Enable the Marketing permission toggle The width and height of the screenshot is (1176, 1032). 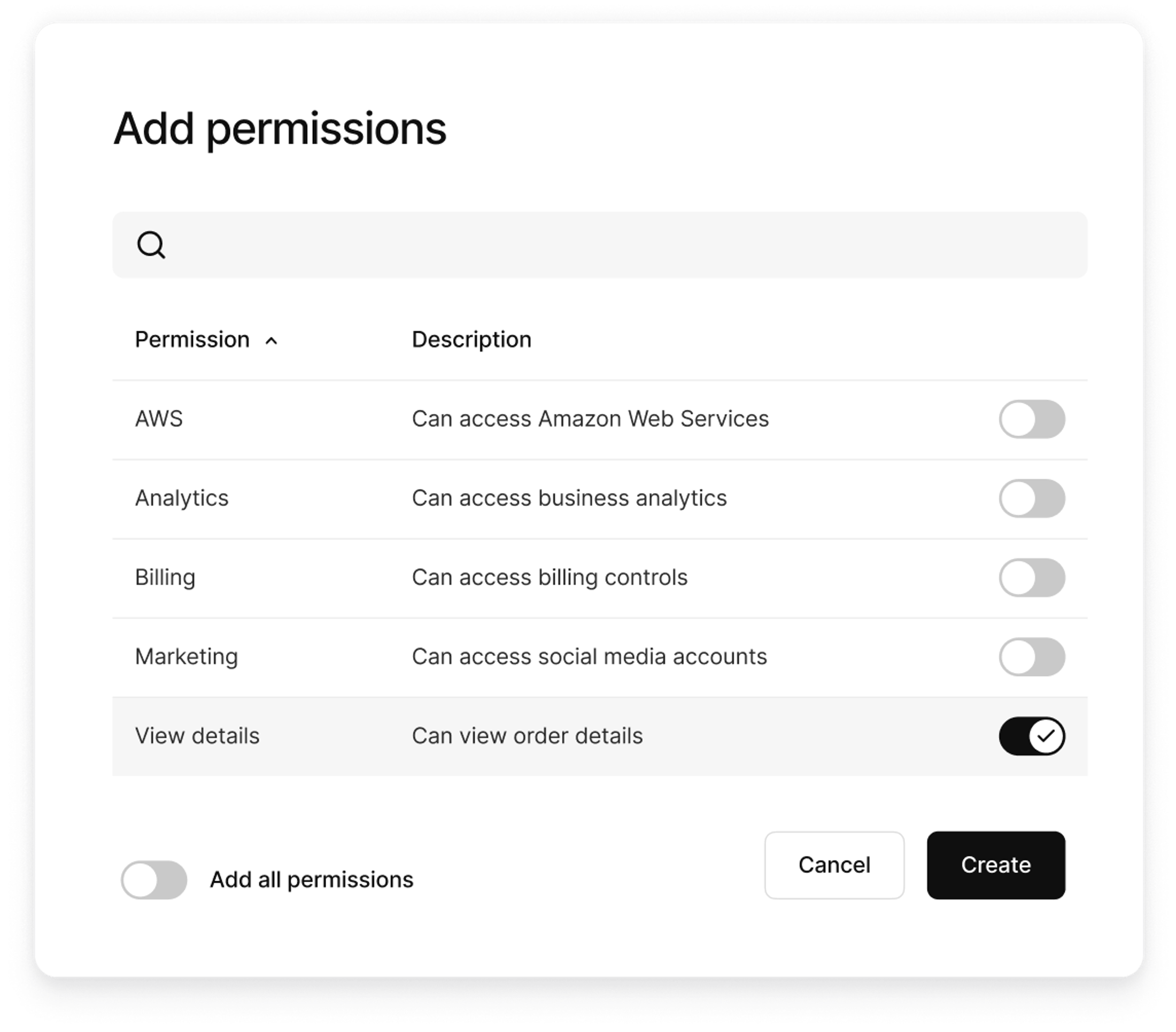[1033, 656]
